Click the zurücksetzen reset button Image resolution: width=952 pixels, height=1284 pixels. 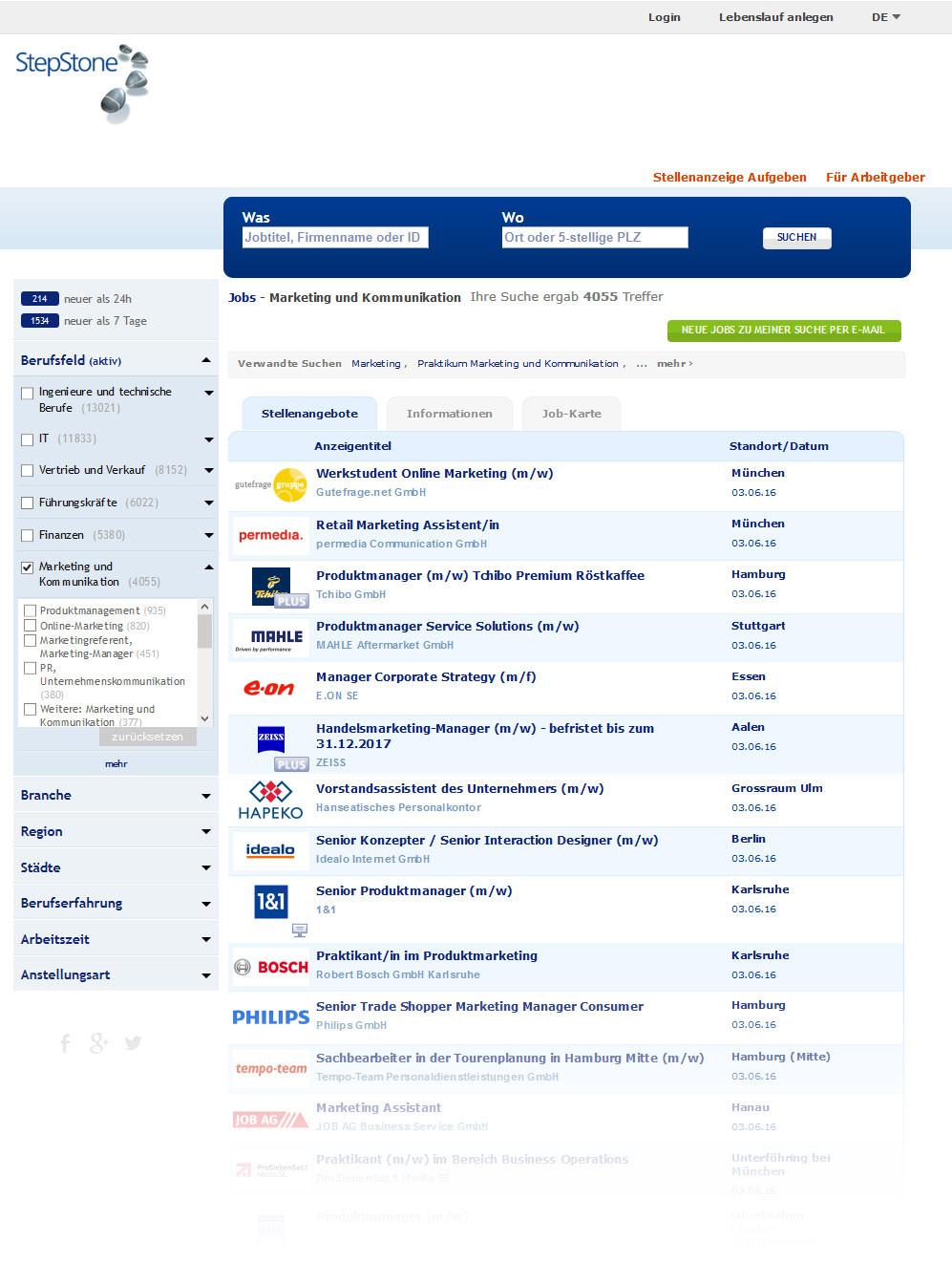[148, 737]
